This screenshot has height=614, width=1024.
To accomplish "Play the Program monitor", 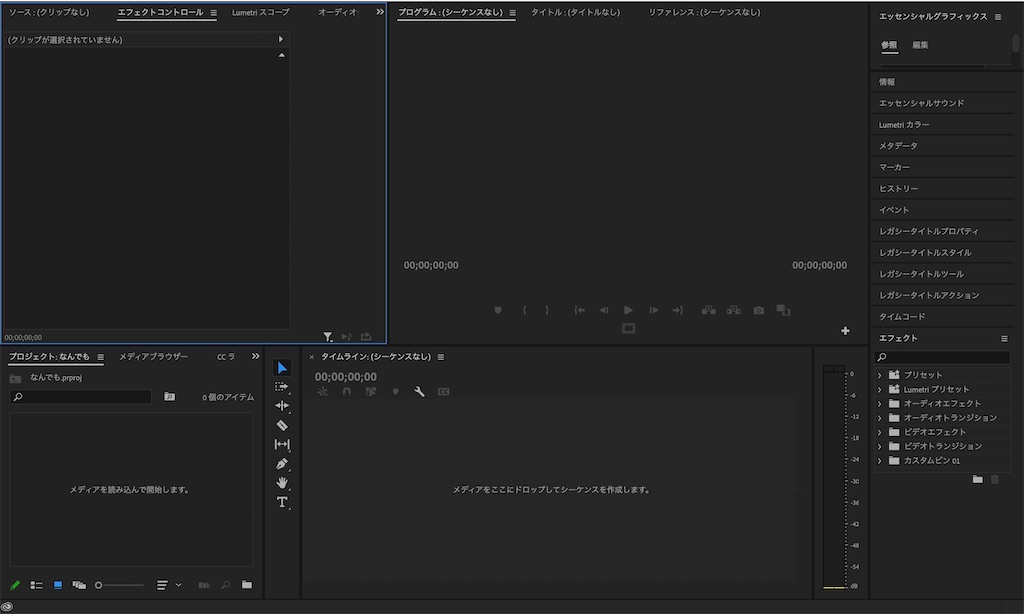I will pos(628,310).
